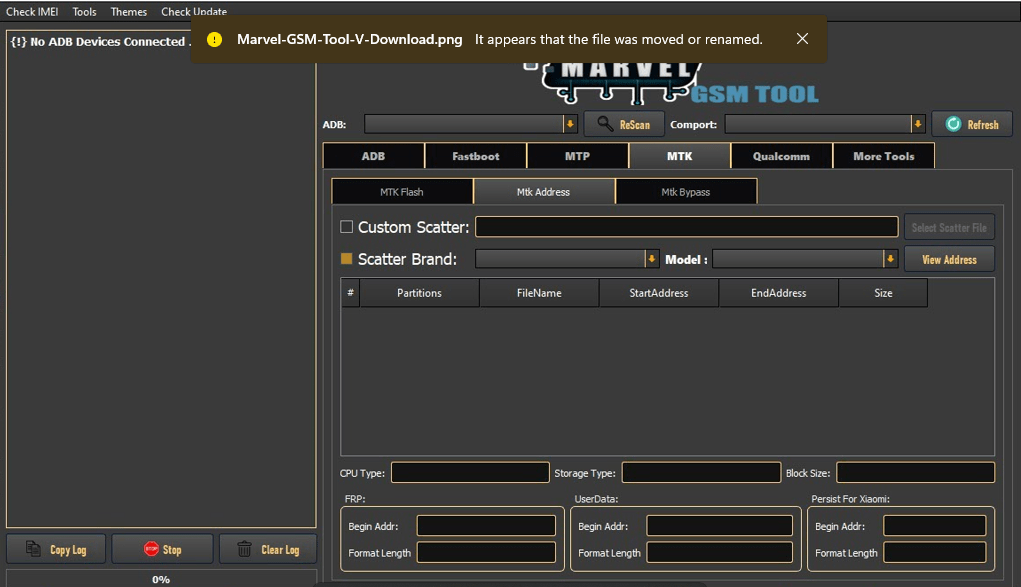
Task: Open the Tools menu
Action: (83, 11)
